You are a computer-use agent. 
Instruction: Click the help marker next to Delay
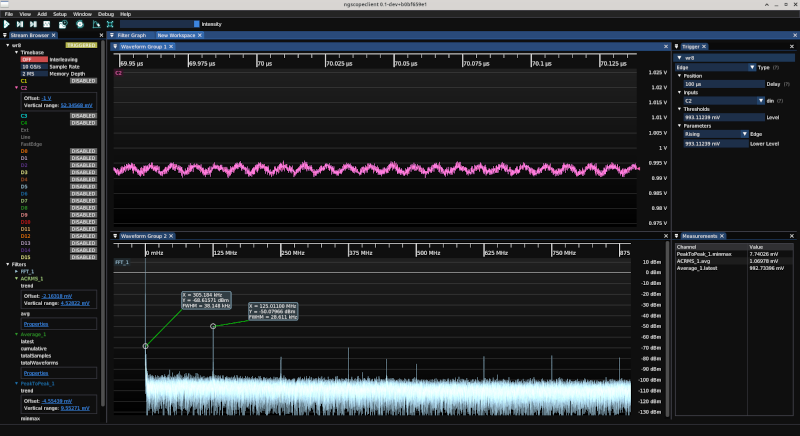coord(786,84)
